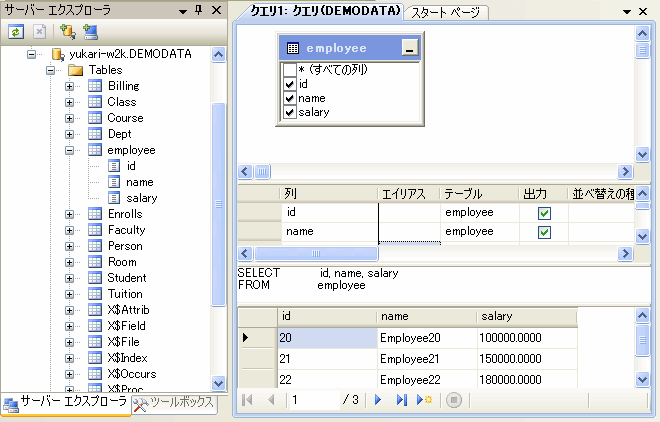The height and width of the screenshot is (422, 660).
Task: Click the Connect to Server icon
Action: (x=90, y=32)
